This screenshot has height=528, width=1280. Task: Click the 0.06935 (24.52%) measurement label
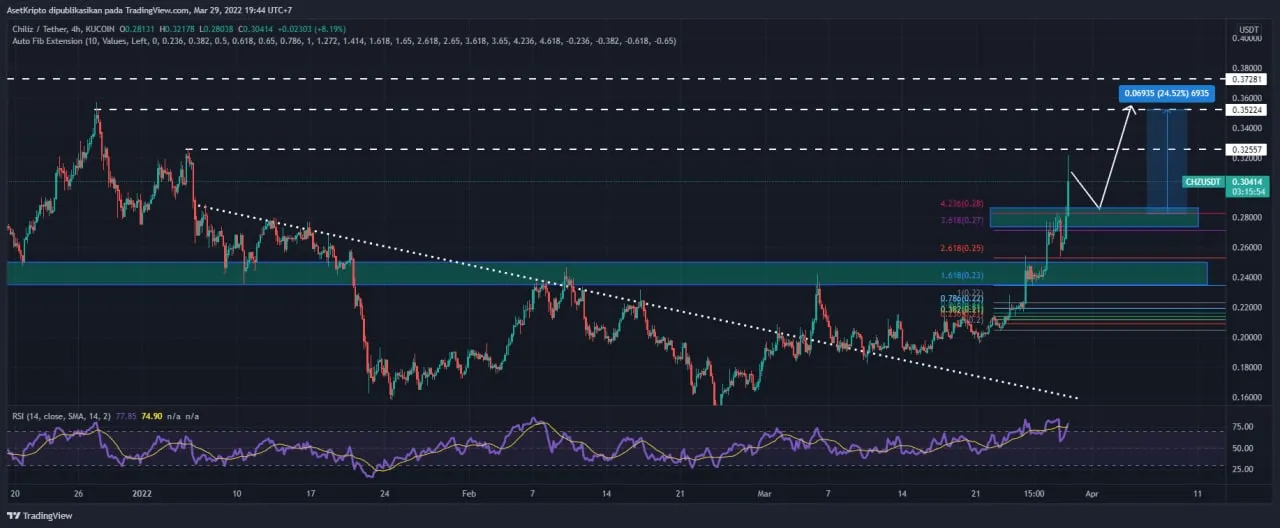click(x=1167, y=94)
